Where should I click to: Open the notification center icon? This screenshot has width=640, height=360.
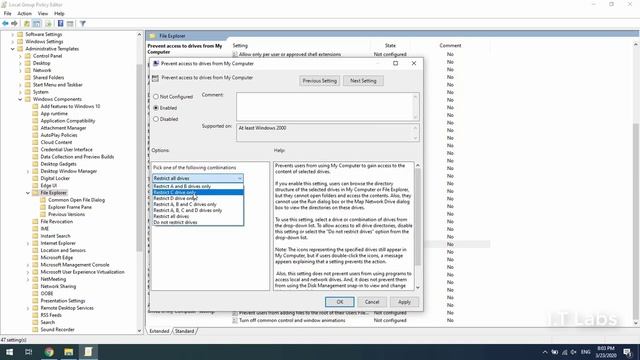coord(628,352)
